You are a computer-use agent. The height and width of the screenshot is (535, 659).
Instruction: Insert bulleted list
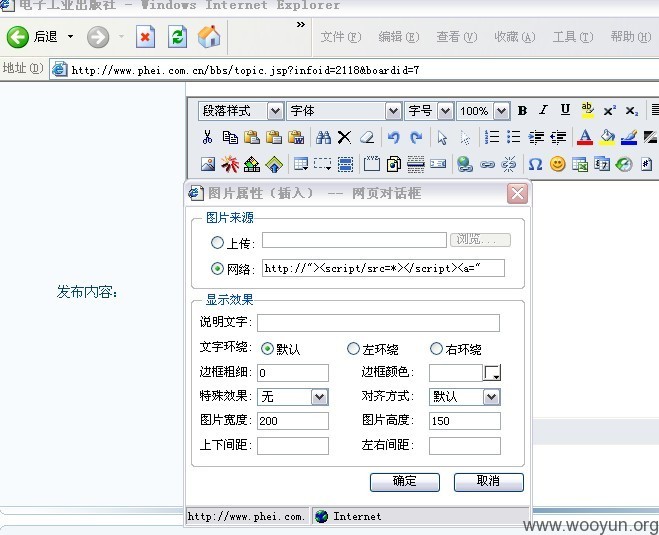(x=514, y=137)
